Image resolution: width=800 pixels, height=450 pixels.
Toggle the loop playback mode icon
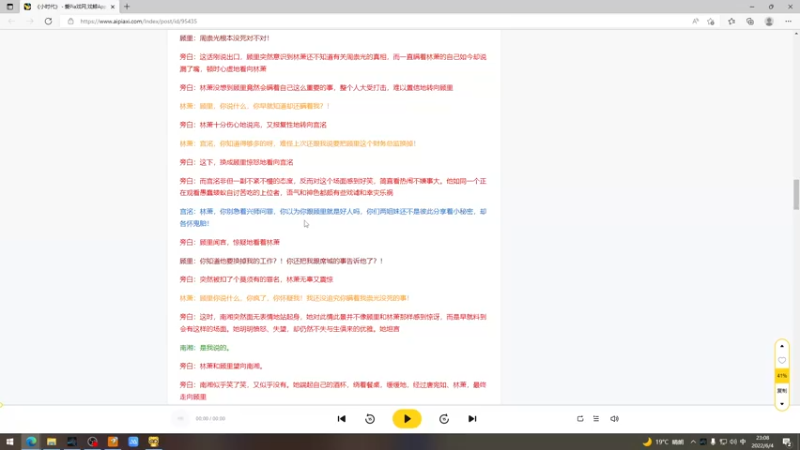pos(580,419)
